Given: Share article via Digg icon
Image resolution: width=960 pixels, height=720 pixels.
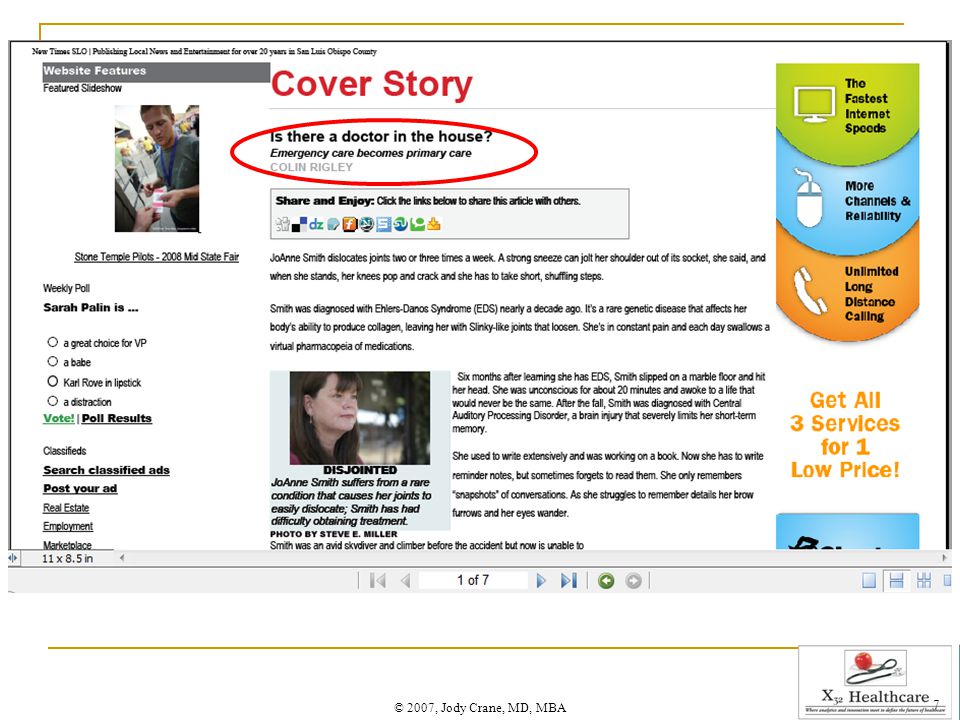Looking at the screenshot, I should point(282,224).
